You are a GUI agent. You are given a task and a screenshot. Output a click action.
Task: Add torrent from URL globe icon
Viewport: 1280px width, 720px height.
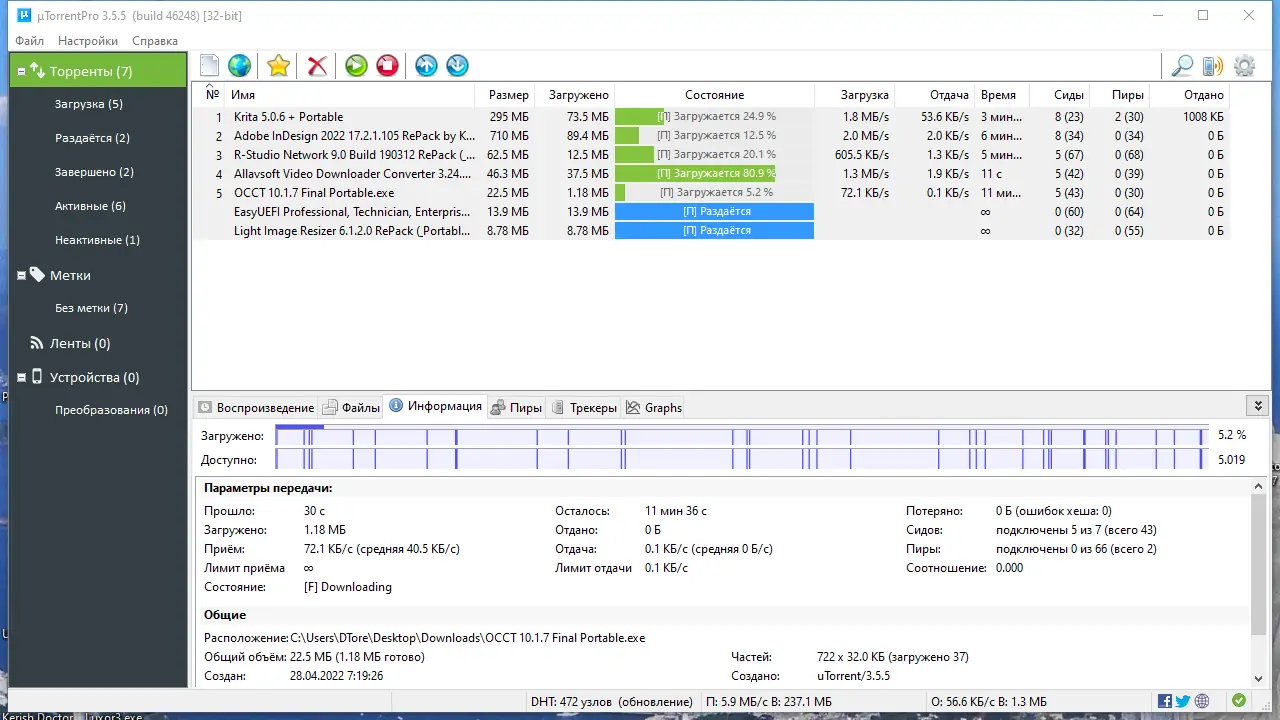tap(239, 66)
